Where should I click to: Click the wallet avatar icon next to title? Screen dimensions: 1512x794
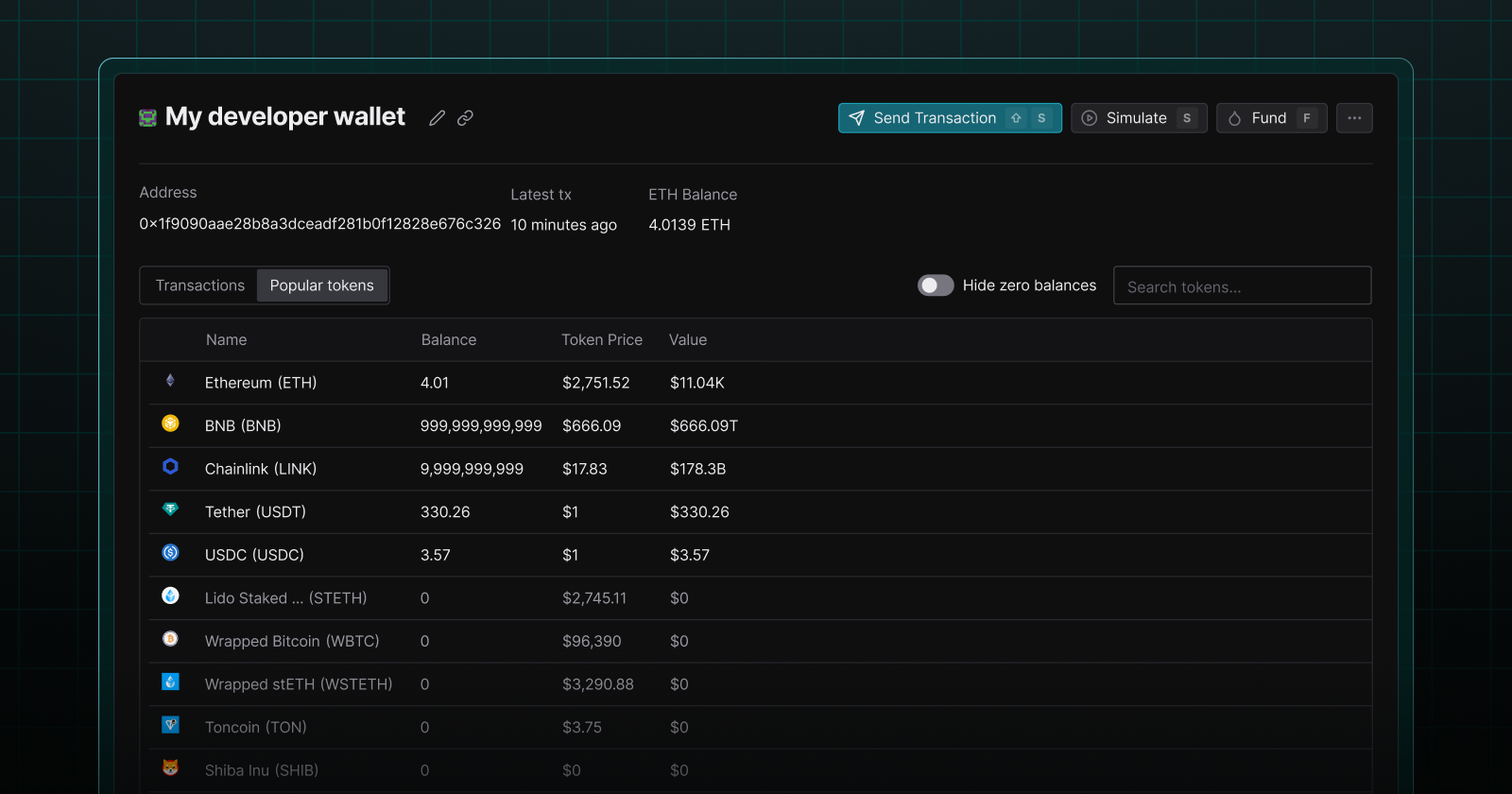tap(147, 118)
